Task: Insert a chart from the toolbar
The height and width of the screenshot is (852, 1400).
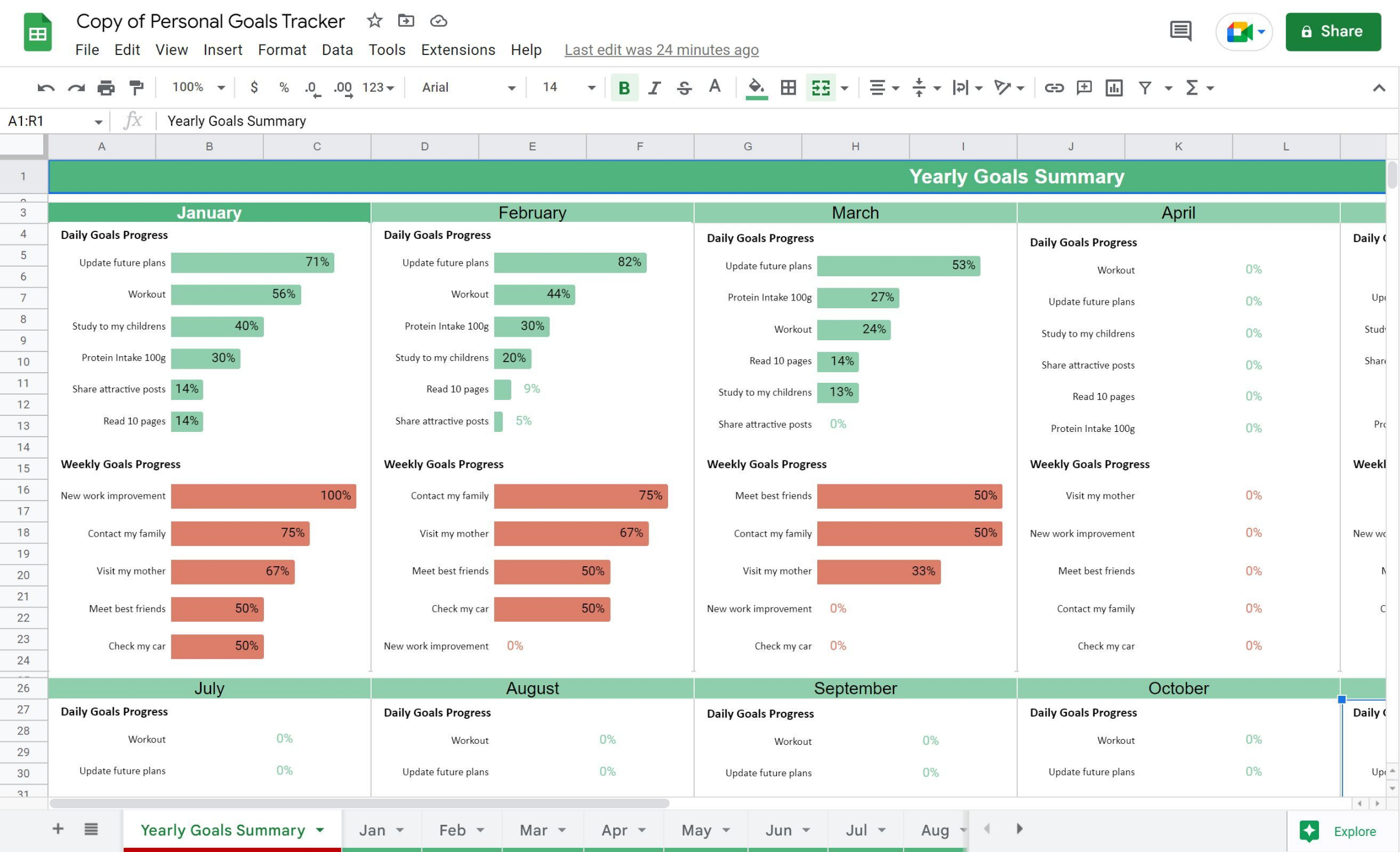Action: point(1114,88)
